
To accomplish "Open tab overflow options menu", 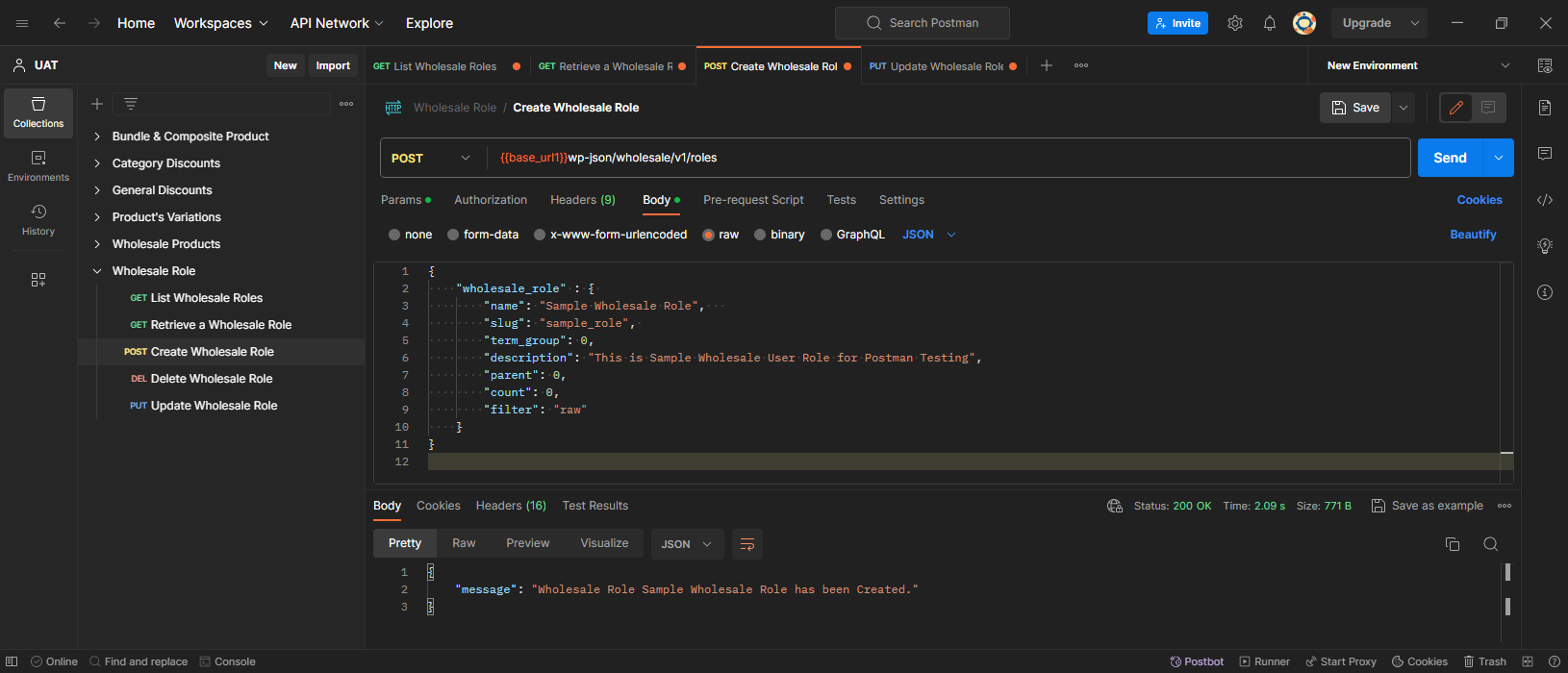I will [1081, 65].
